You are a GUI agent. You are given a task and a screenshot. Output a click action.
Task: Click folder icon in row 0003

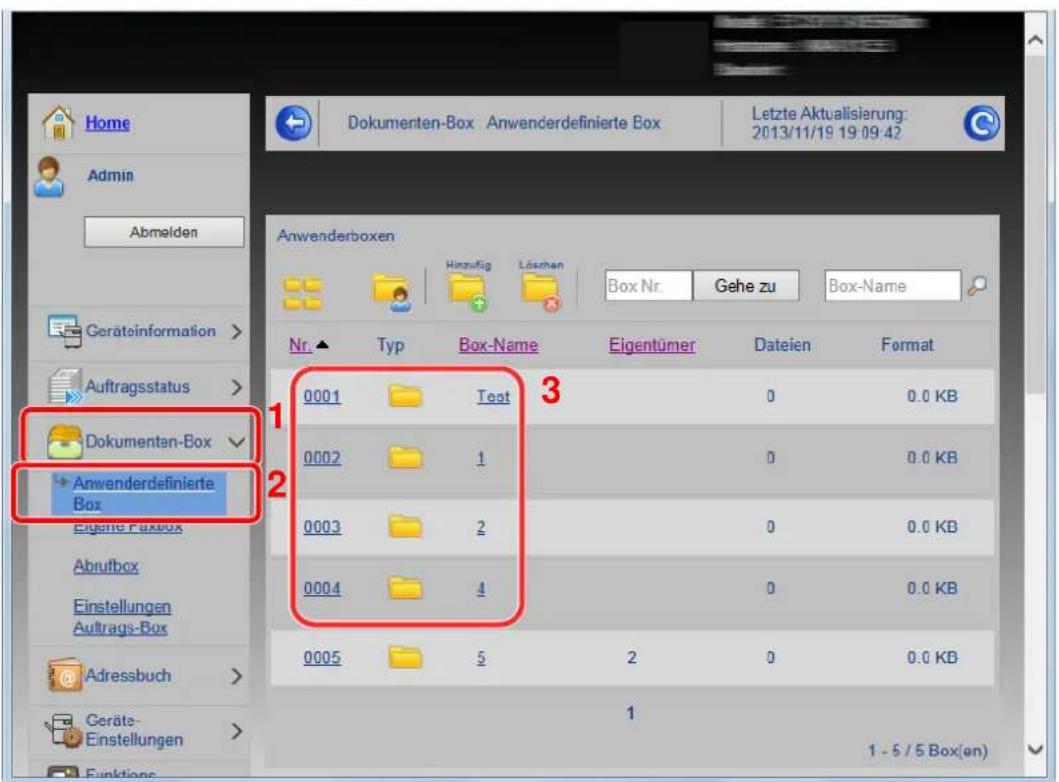[x=405, y=526]
